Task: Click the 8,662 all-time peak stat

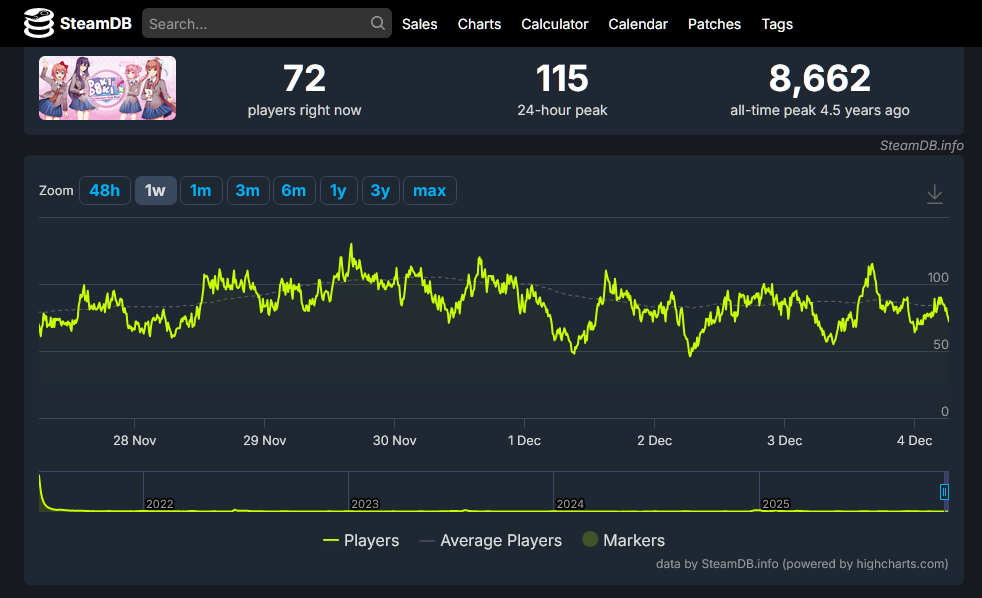Action: coord(820,90)
